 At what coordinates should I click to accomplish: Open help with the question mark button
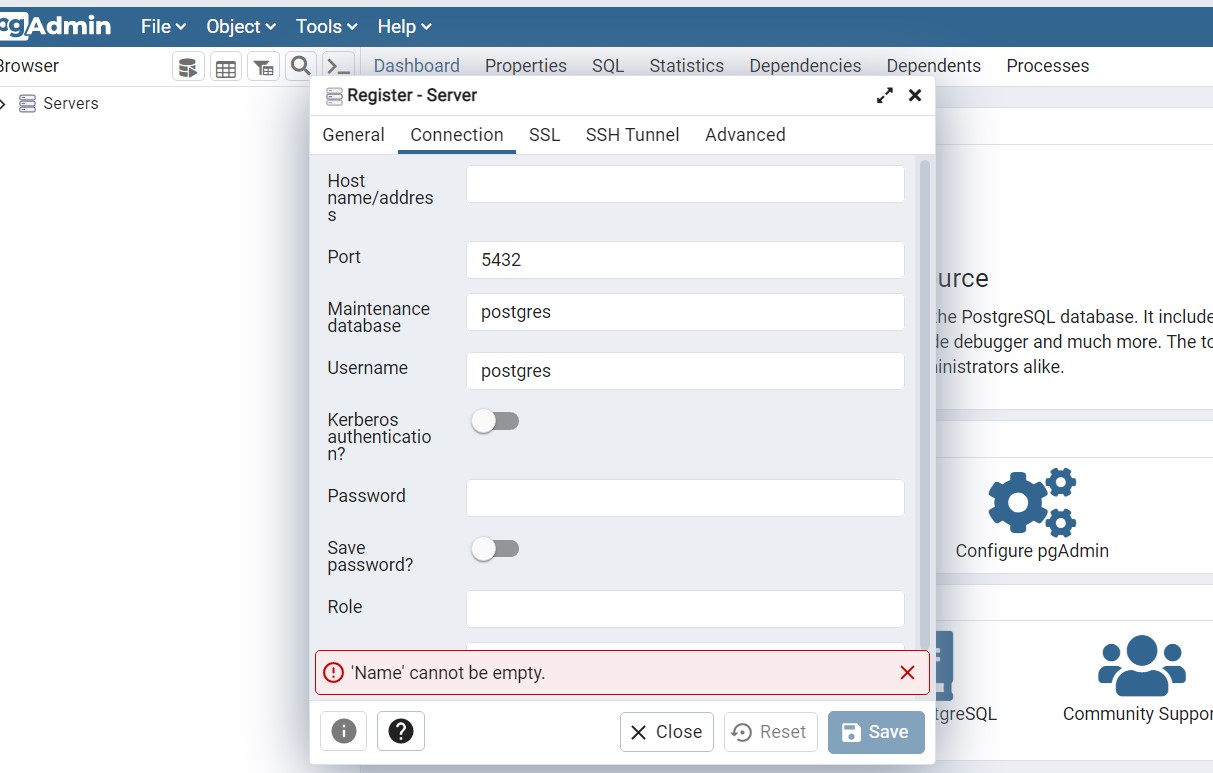401,731
